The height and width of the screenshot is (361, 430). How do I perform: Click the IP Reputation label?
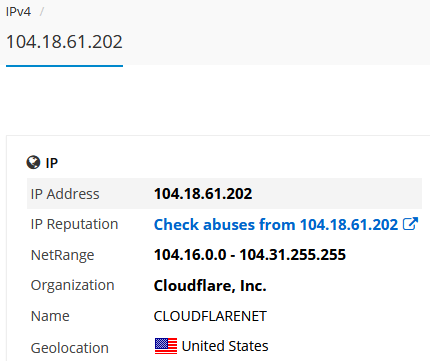[x=74, y=224]
